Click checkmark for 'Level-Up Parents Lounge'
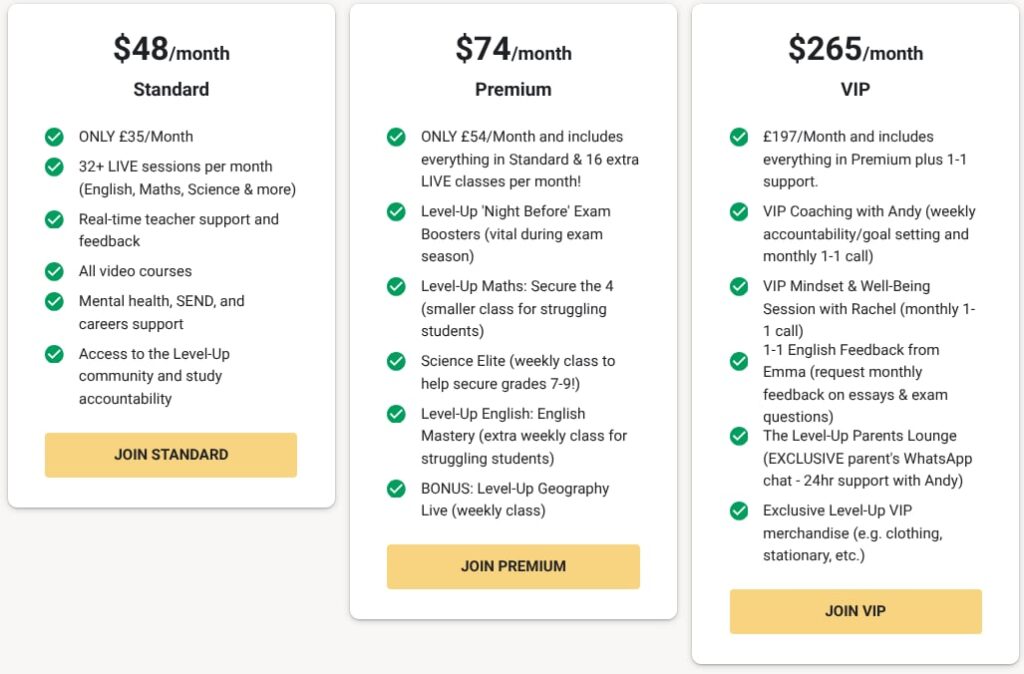Image resolution: width=1024 pixels, height=674 pixels. pos(739,436)
